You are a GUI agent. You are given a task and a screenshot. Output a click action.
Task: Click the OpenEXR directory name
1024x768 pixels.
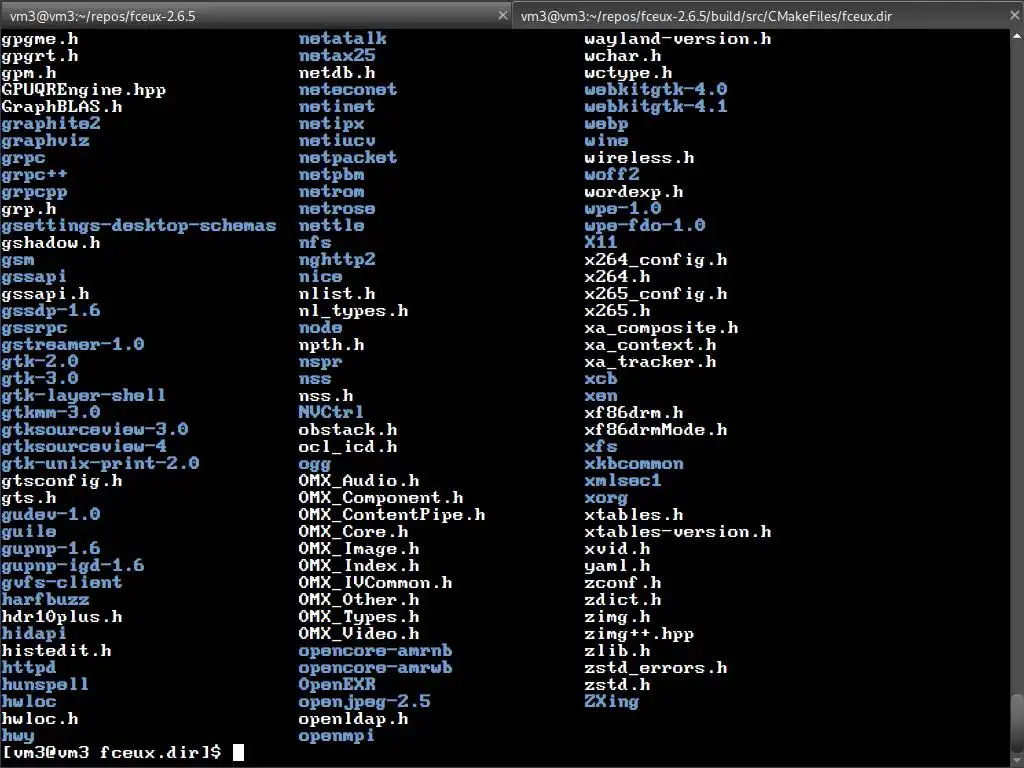pyautogui.click(x=337, y=684)
